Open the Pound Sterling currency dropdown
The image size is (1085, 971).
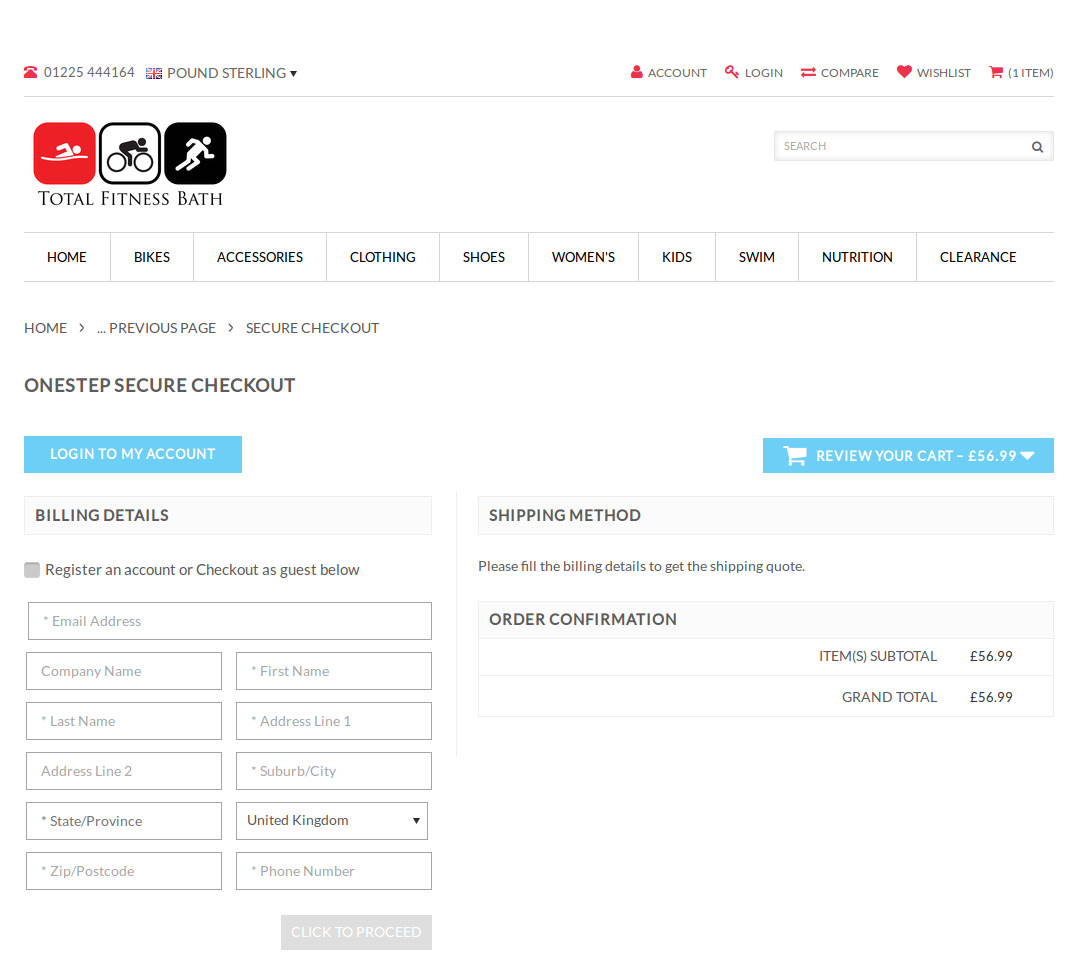[222, 73]
